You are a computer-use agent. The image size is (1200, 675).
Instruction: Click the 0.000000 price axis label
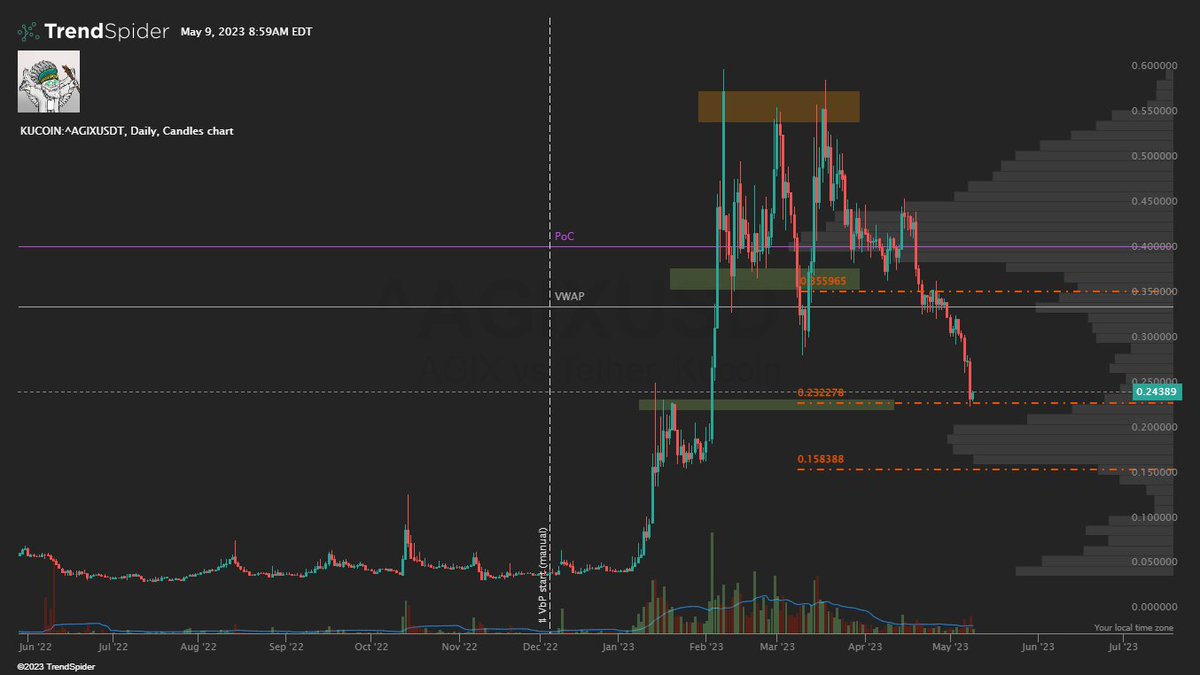[1152, 607]
